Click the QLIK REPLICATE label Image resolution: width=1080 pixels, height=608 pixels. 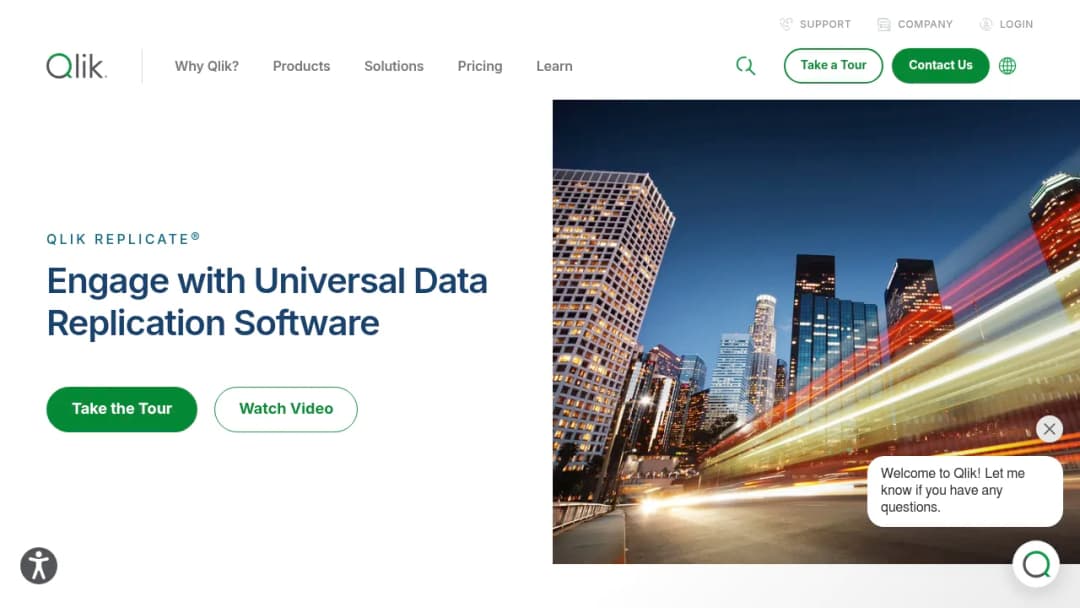[123, 239]
